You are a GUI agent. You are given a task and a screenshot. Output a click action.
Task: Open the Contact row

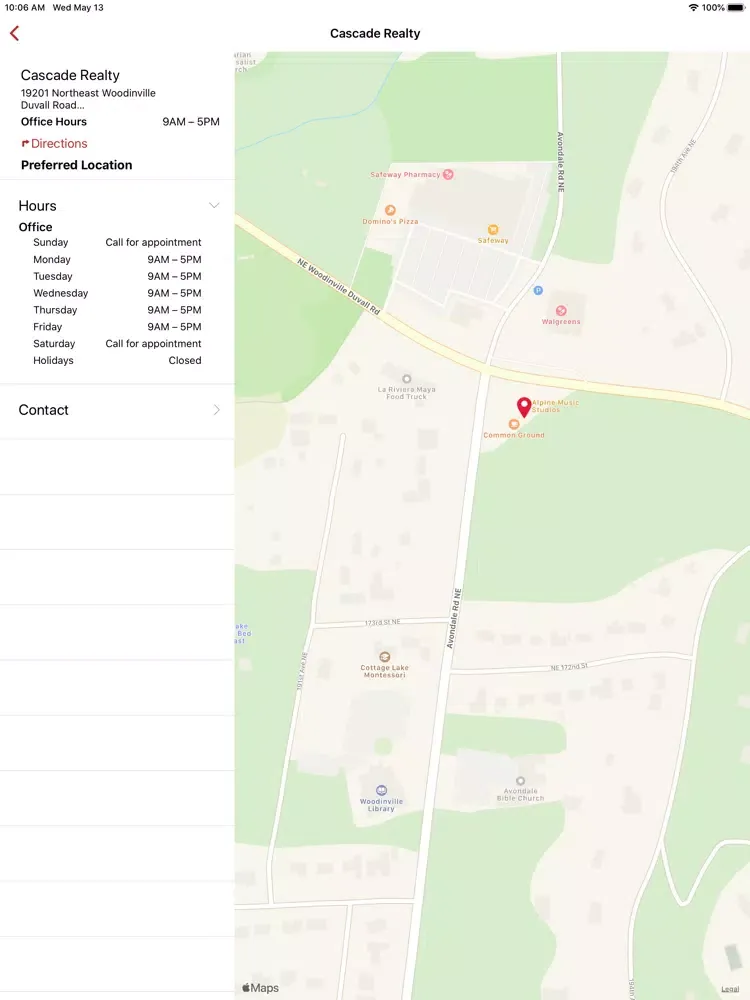click(117, 410)
